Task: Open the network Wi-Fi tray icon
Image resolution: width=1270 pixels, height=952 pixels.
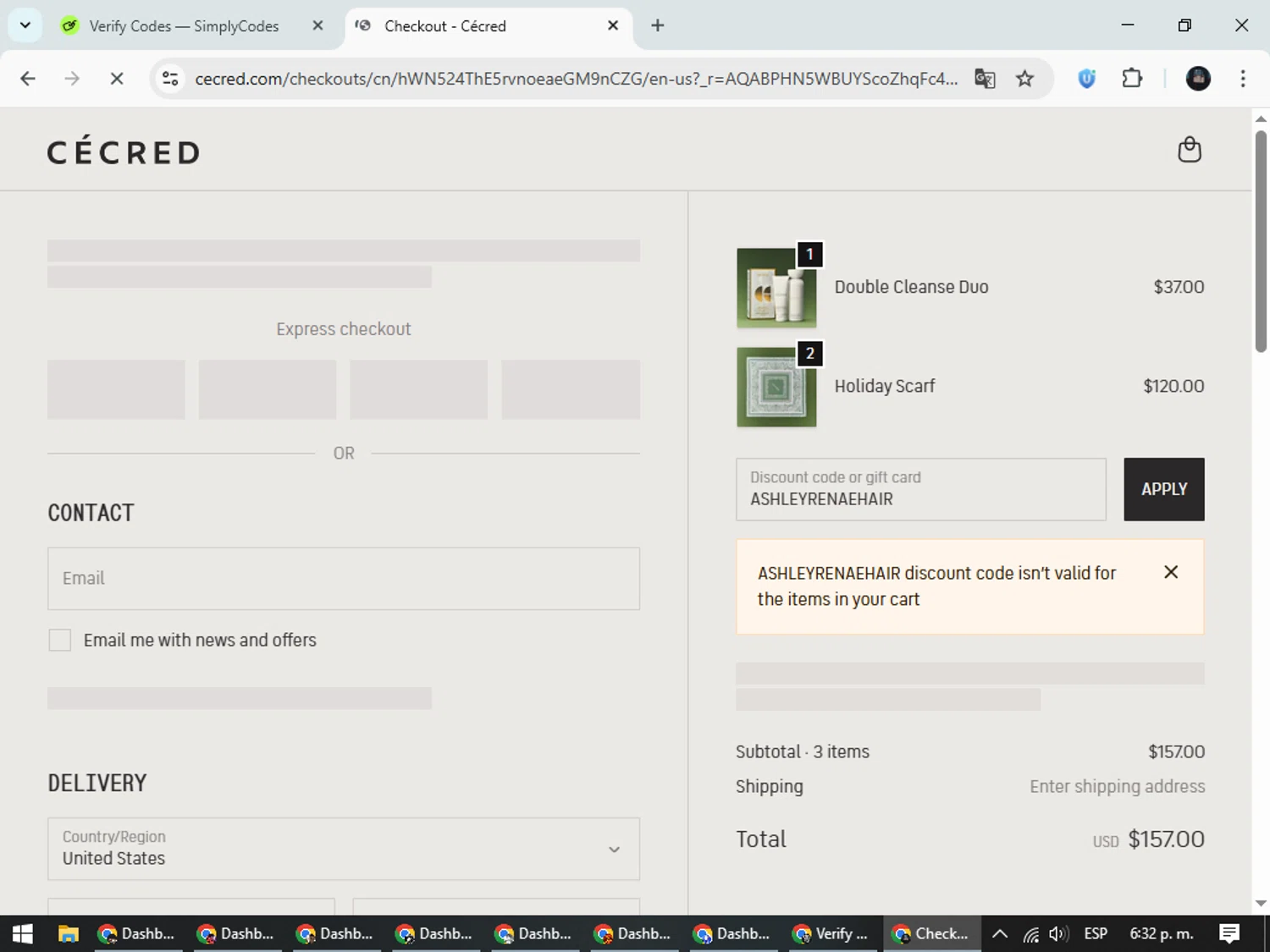Action: click(1030, 934)
